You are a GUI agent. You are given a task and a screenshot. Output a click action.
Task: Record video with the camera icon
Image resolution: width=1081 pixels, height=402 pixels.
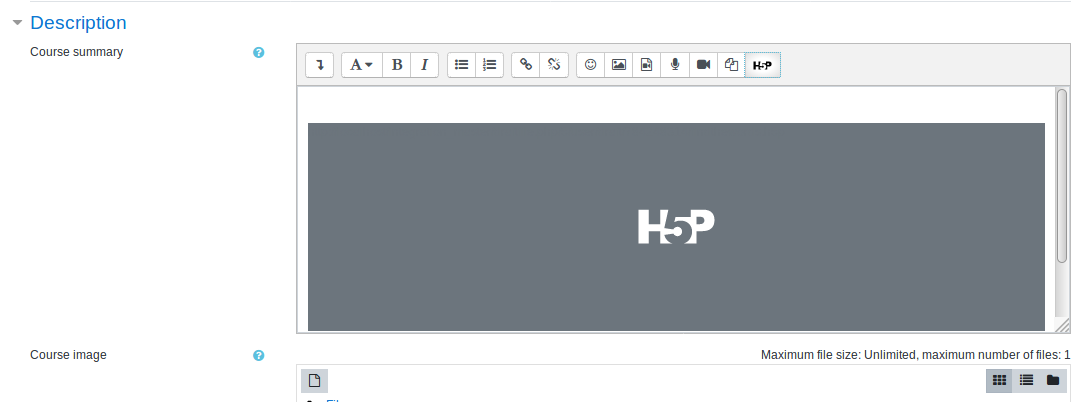coord(703,65)
